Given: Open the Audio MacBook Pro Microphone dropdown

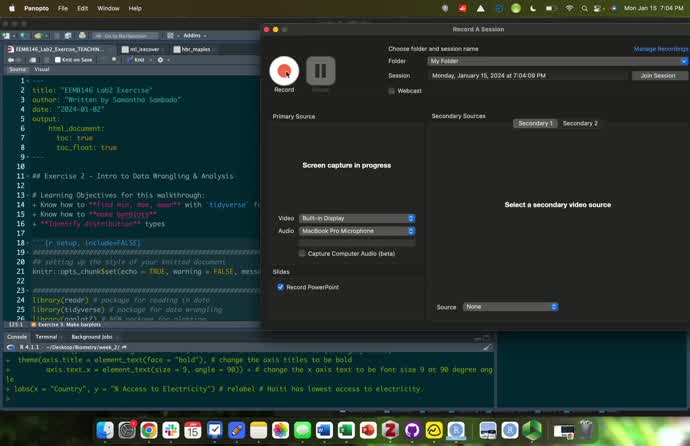Looking at the screenshot, I should coord(357,231).
